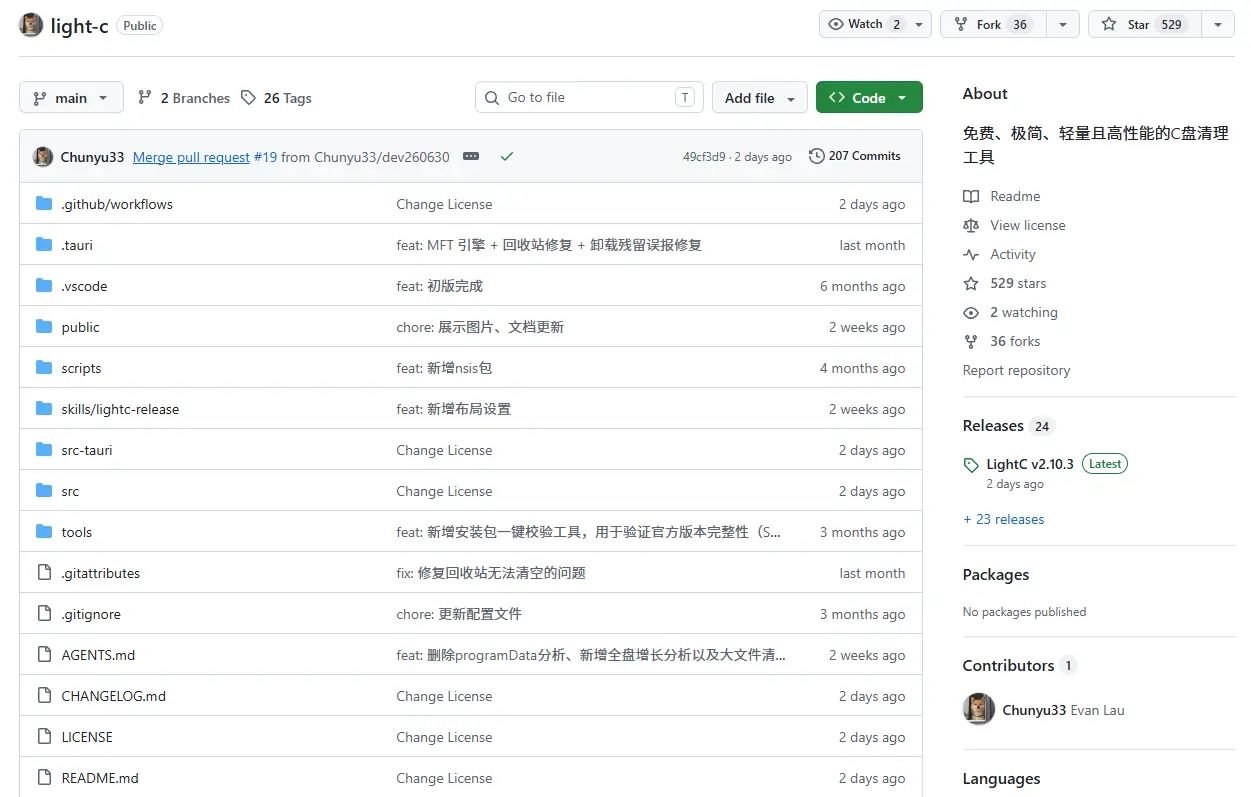Open commit message 'chore: 更新配置文件'
The height and width of the screenshot is (797, 1251).
459,614
